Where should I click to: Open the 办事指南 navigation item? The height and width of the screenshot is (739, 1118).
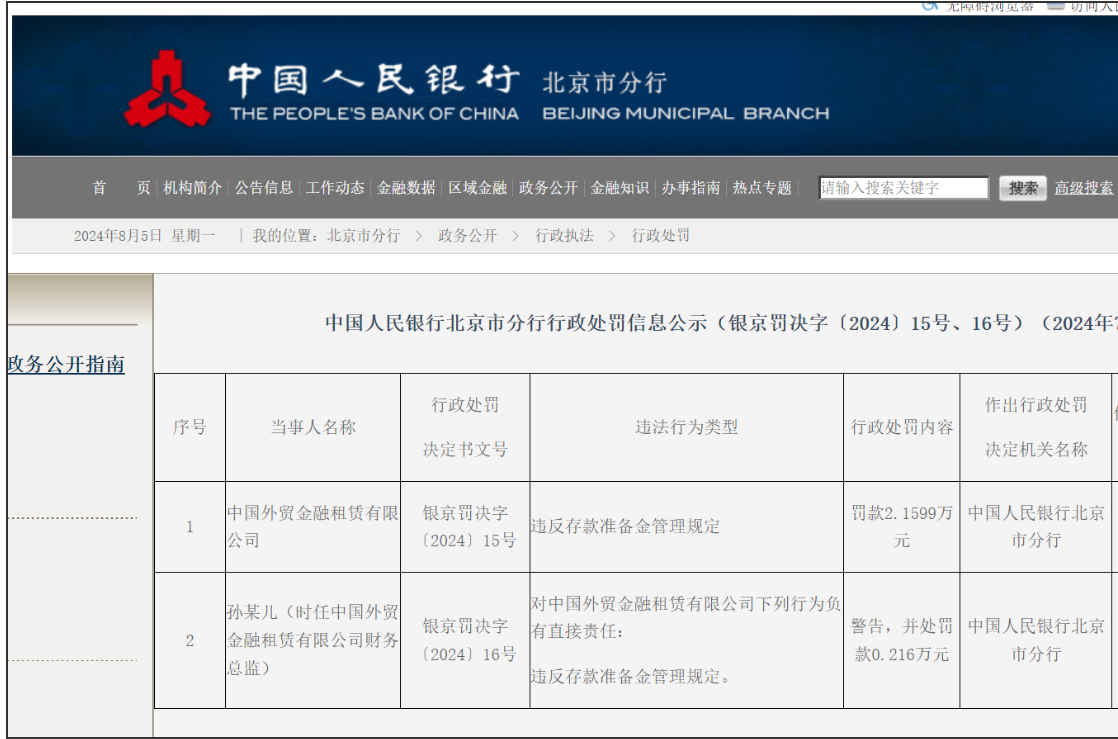tap(690, 188)
